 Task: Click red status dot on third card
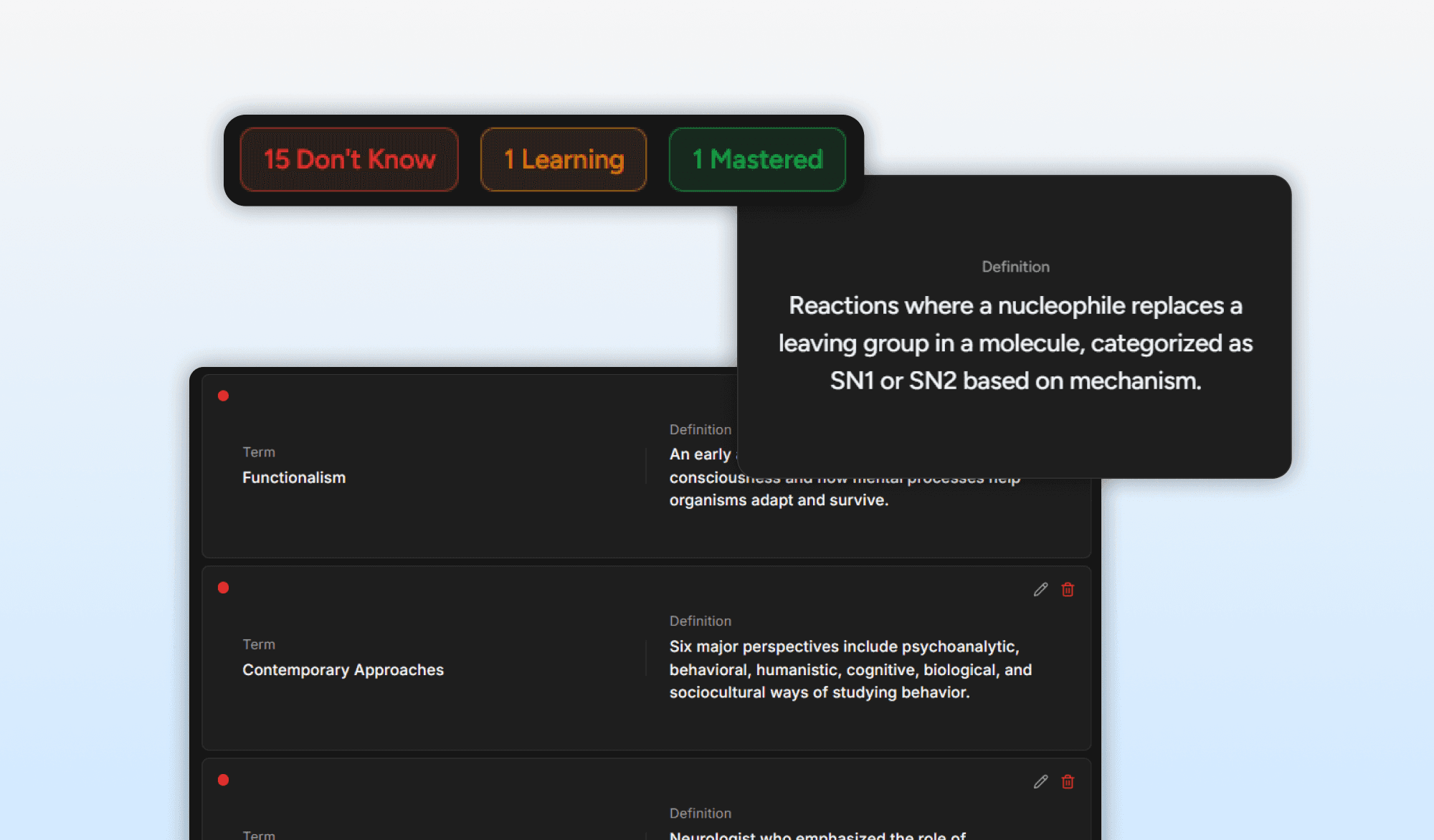(x=223, y=780)
